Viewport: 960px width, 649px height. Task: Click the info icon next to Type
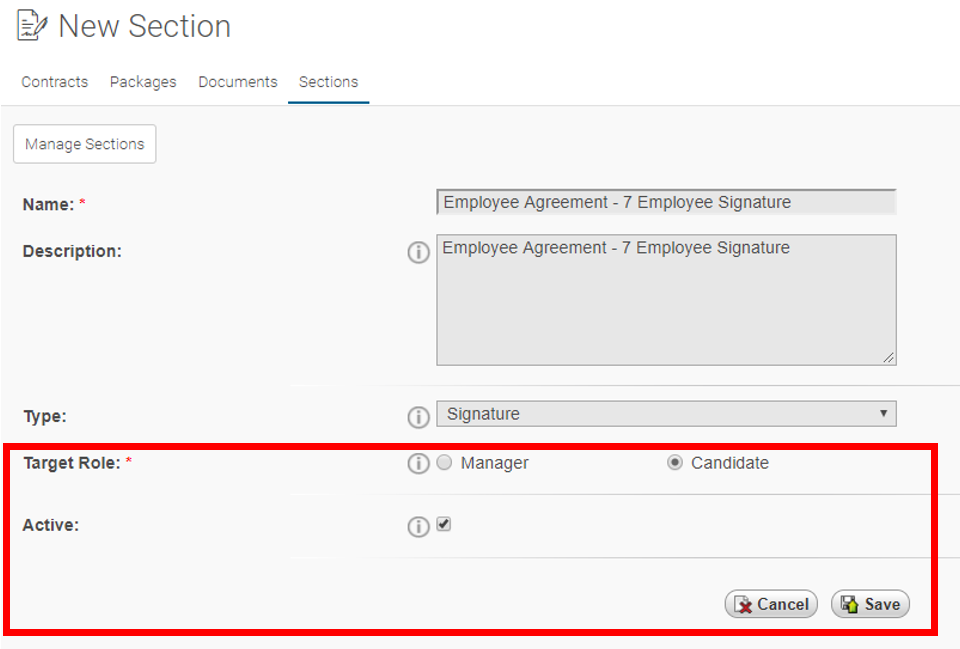coord(419,417)
